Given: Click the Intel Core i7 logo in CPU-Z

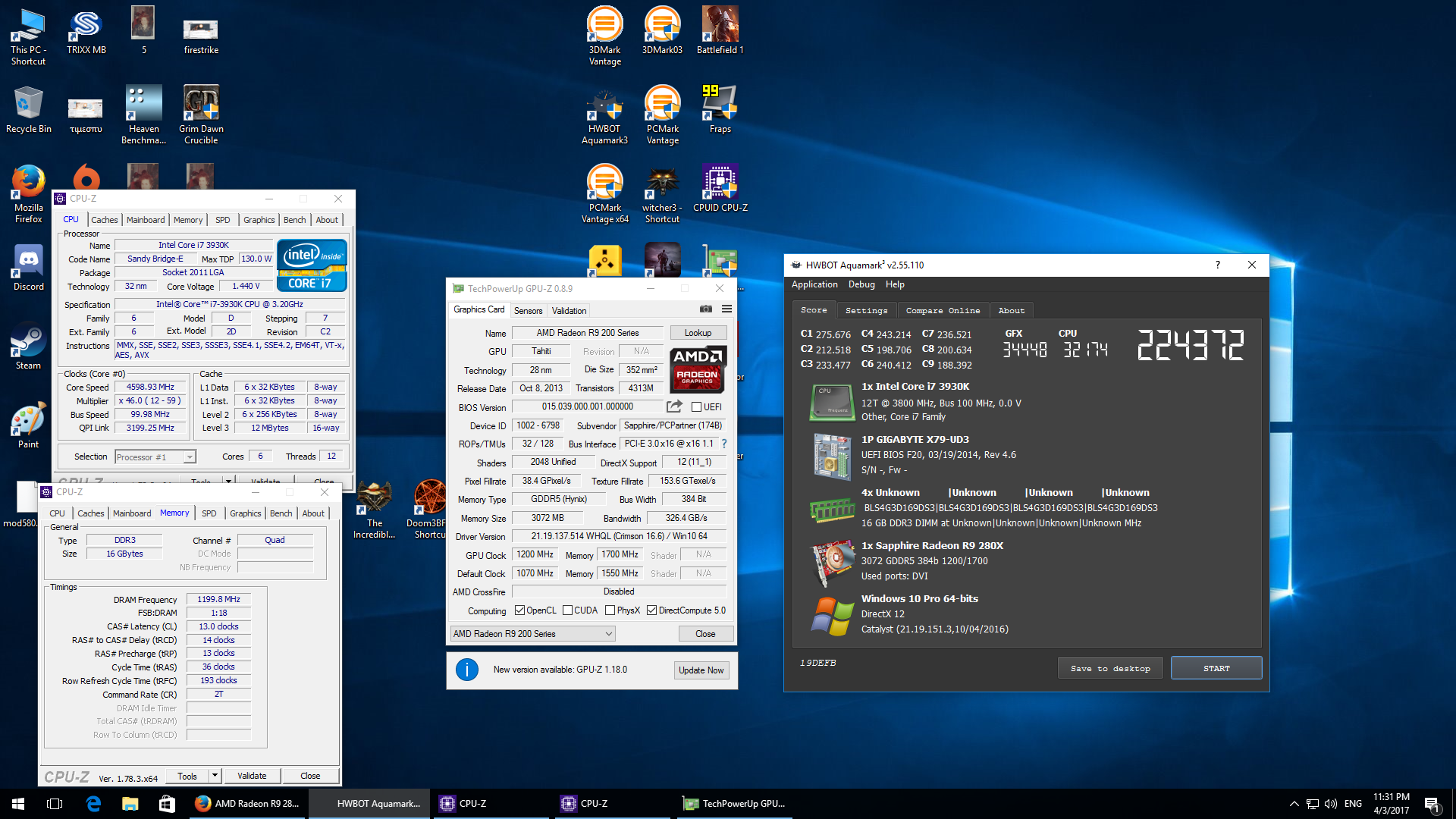Looking at the screenshot, I should tap(312, 265).
